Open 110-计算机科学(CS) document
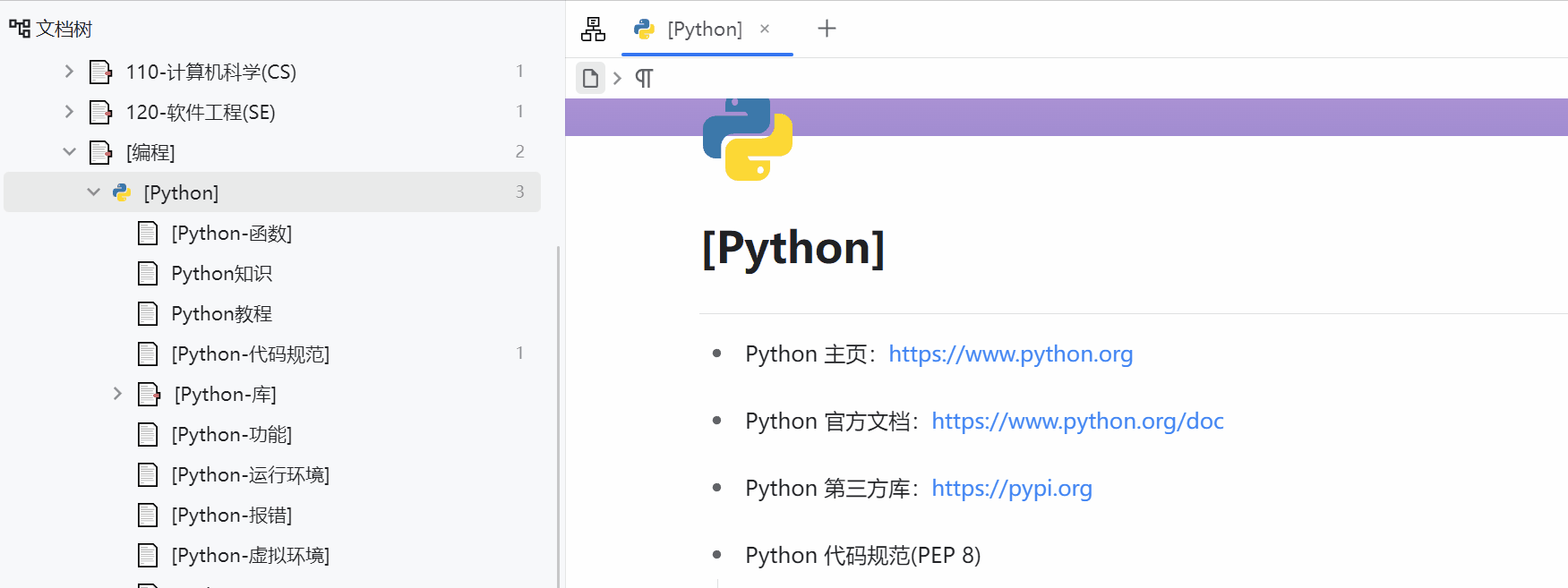The width and height of the screenshot is (1568, 588). tap(211, 72)
